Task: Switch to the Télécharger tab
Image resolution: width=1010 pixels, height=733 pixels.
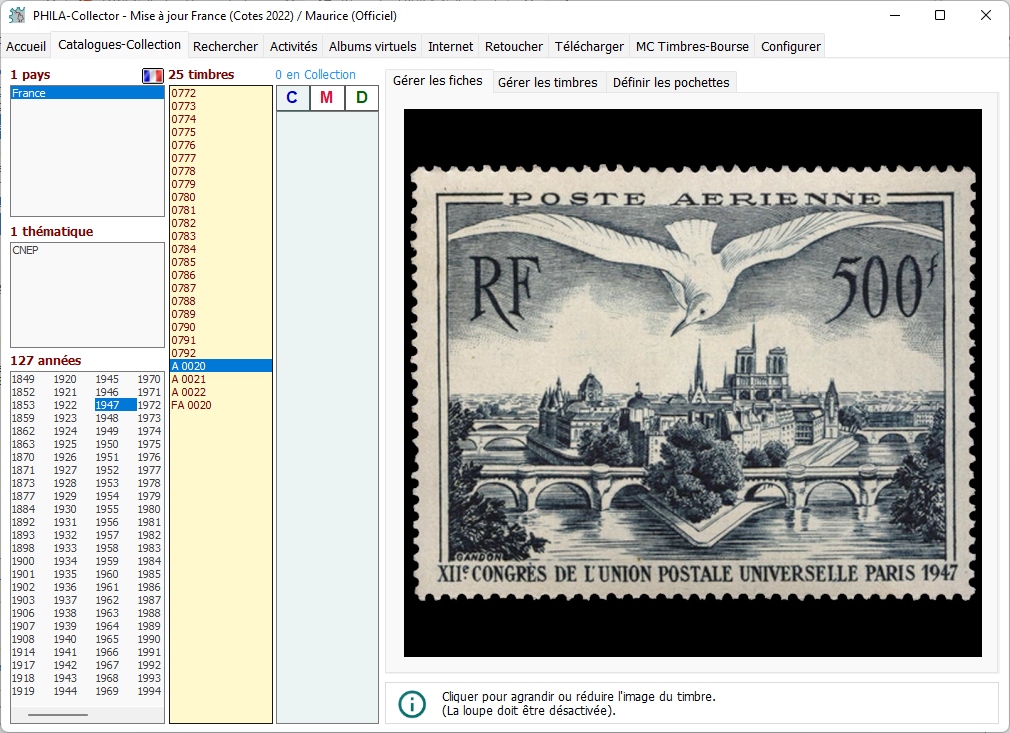Action: pyautogui.click(x=589, y=46)
